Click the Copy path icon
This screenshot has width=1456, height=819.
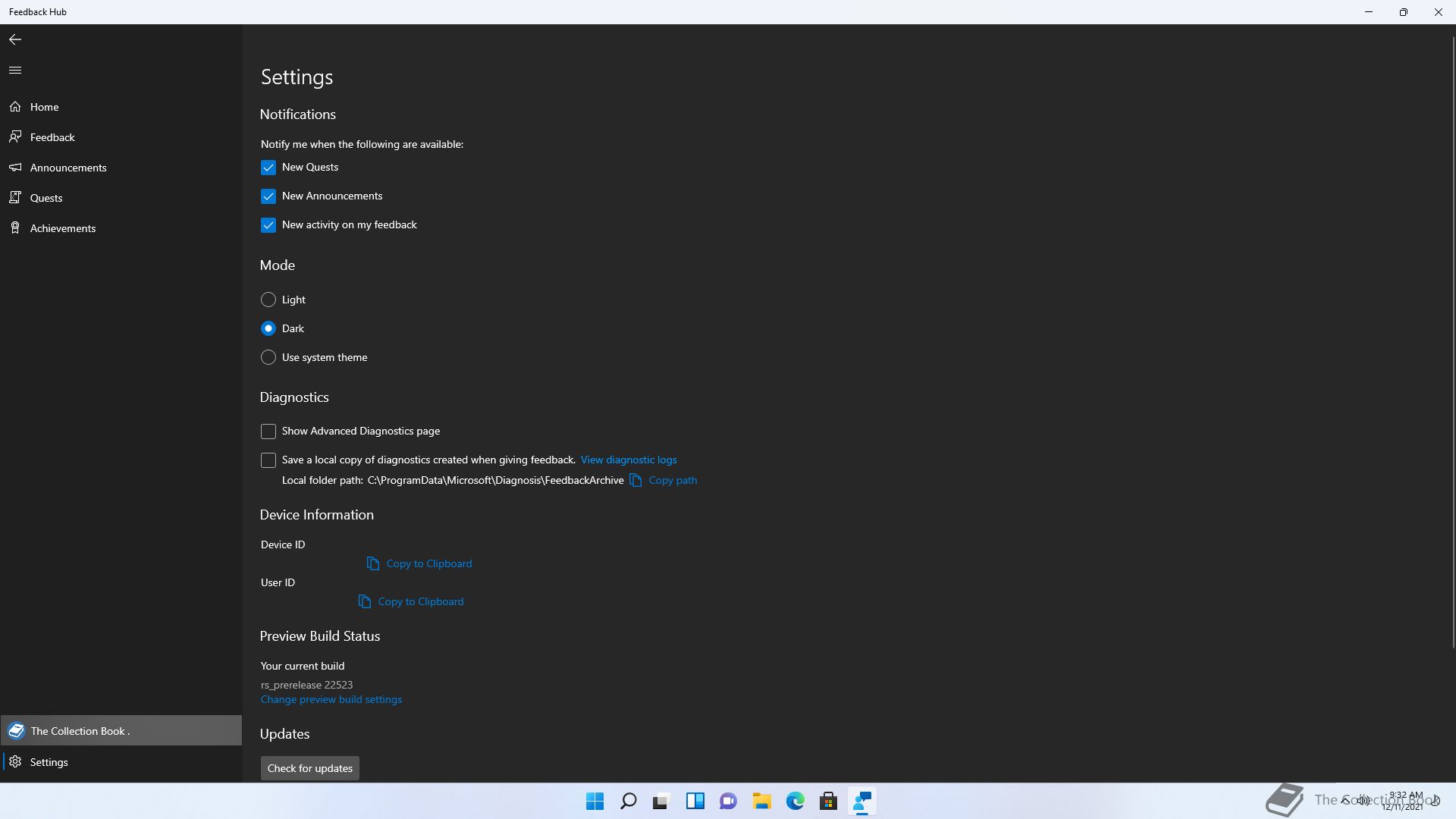pyautogui.click(x=635, y=480)
